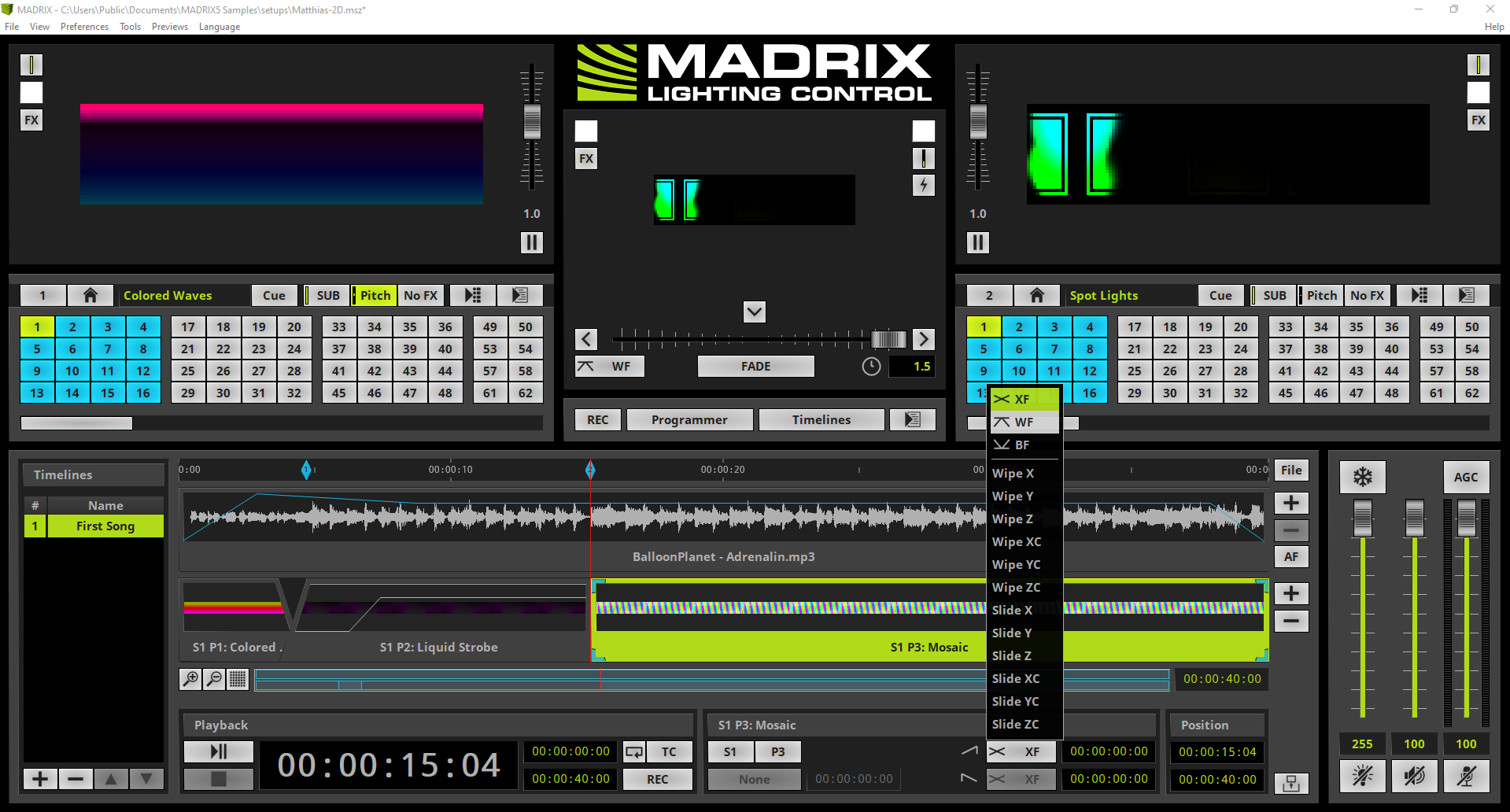Click the center REC button
Image resolution: width=1510 pixels, height=812 pixels.
(x=597, y=419)
